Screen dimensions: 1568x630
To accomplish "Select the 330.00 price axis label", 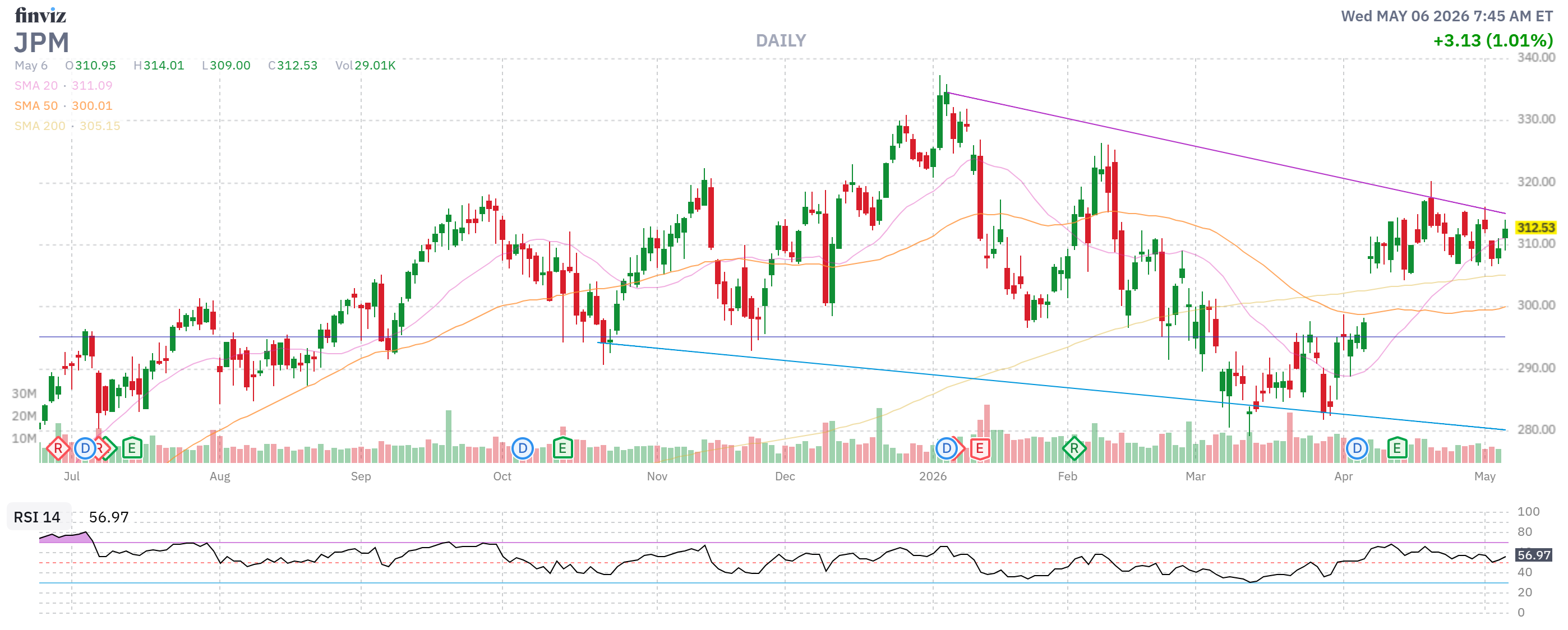I will [1535, 119].
